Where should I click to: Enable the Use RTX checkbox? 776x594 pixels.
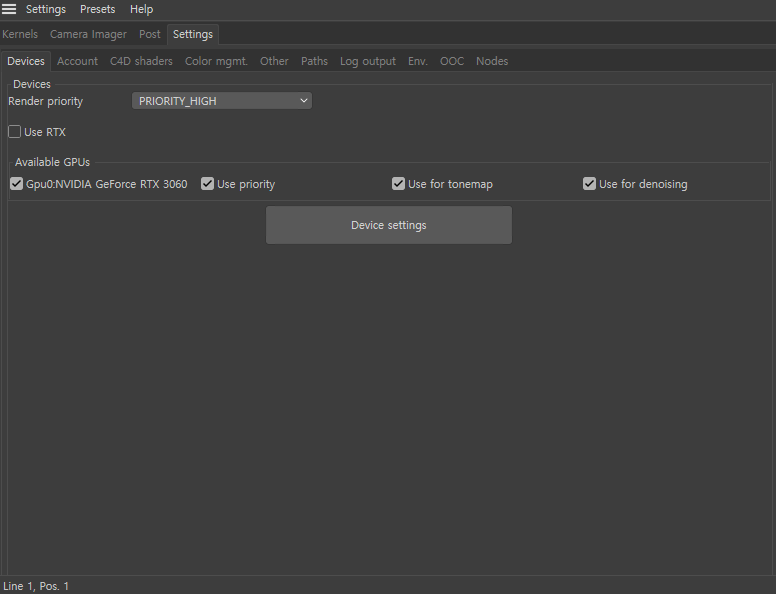click(x=15, y=132)
